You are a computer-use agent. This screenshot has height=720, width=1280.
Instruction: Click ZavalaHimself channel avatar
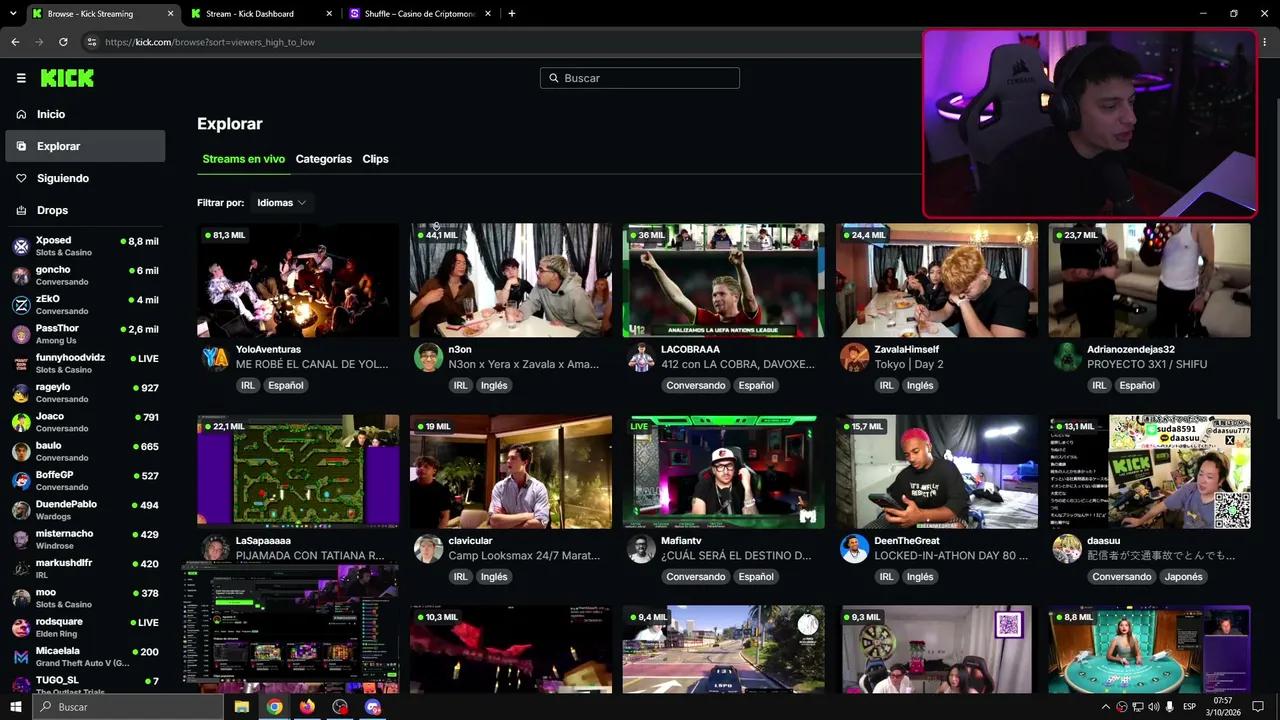click(x=854, y=357)
